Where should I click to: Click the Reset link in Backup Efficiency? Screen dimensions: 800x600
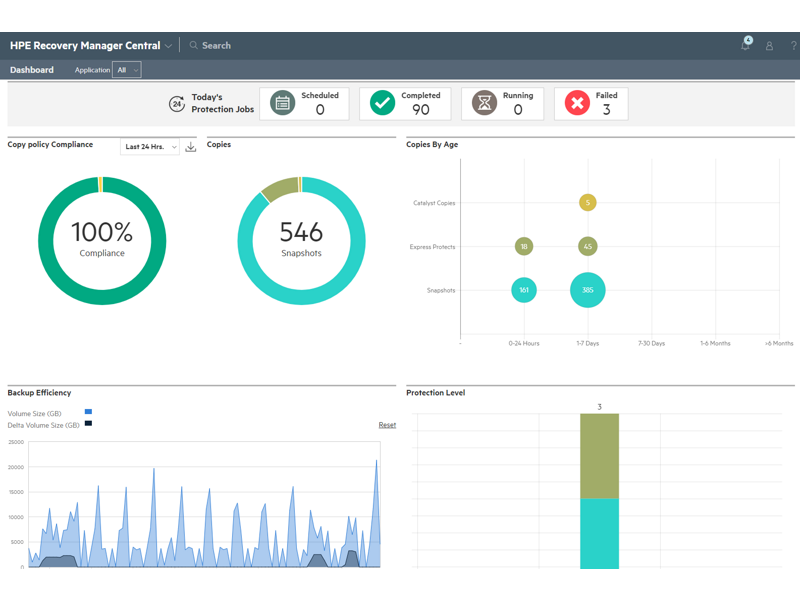[387, 425]
